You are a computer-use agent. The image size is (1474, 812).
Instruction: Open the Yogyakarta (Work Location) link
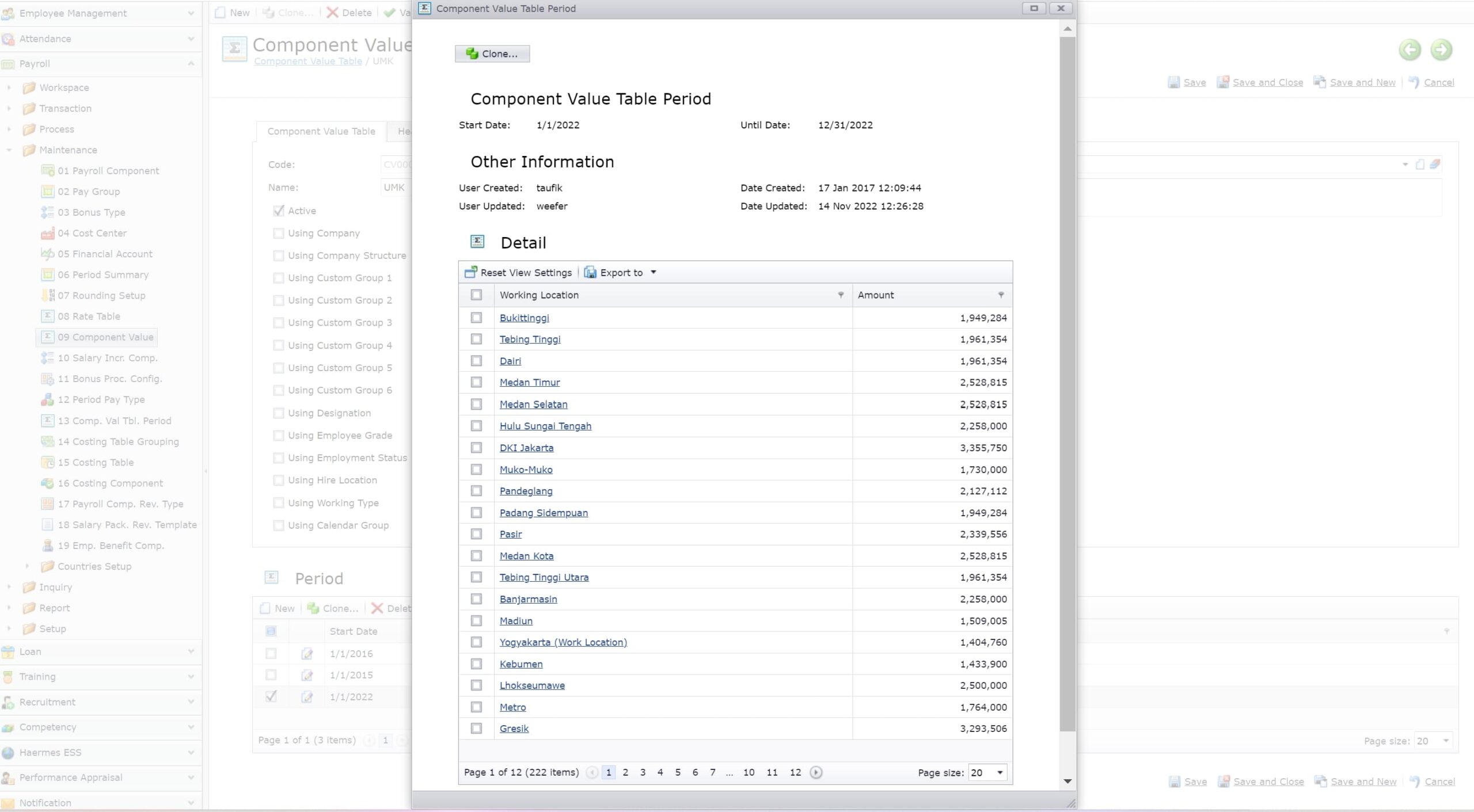[563, 642]
